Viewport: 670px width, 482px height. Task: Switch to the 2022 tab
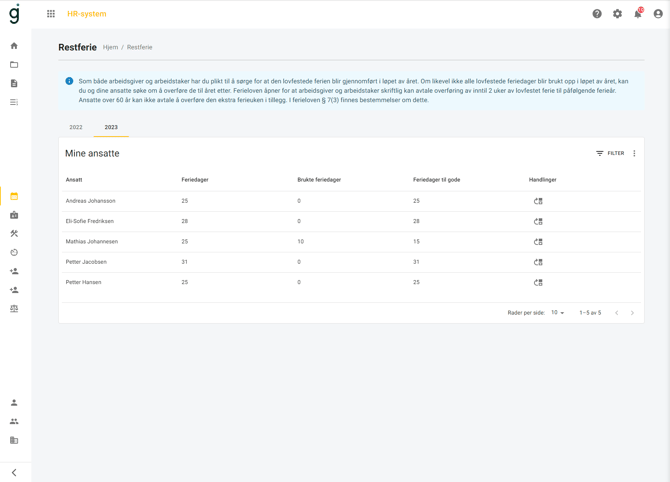pyautogui.click(x=76, y=127)
